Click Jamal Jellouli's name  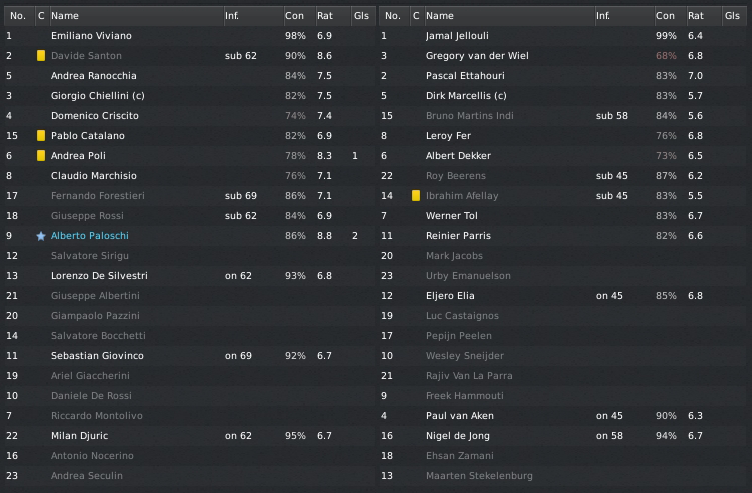tap(459, 36)
